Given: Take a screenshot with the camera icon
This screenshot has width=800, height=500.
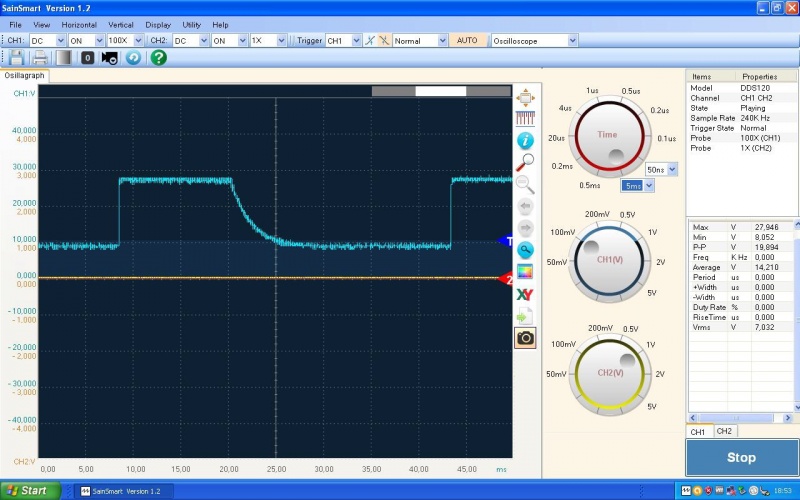Looking at the screenshot, I should 525,338.
